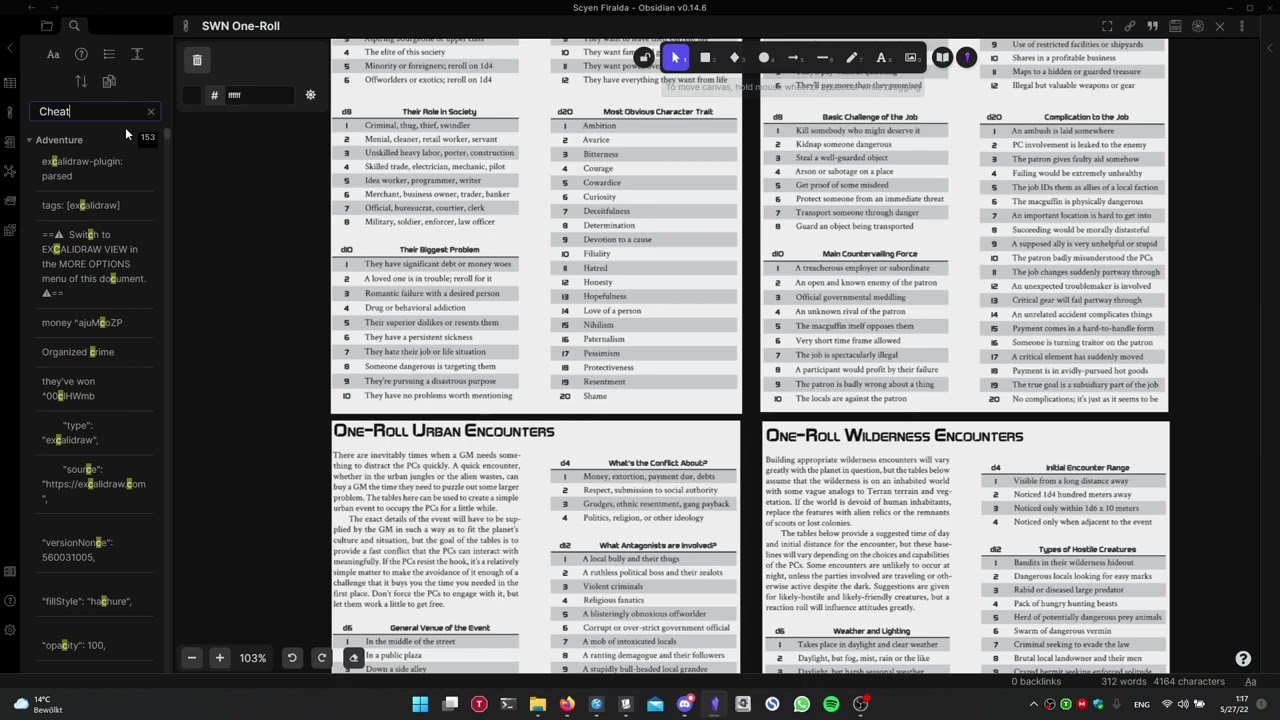Open the 'tags: [excalidraw]' search match
Viewport: 1280px width, 720px height.
[x=81, y=205]
